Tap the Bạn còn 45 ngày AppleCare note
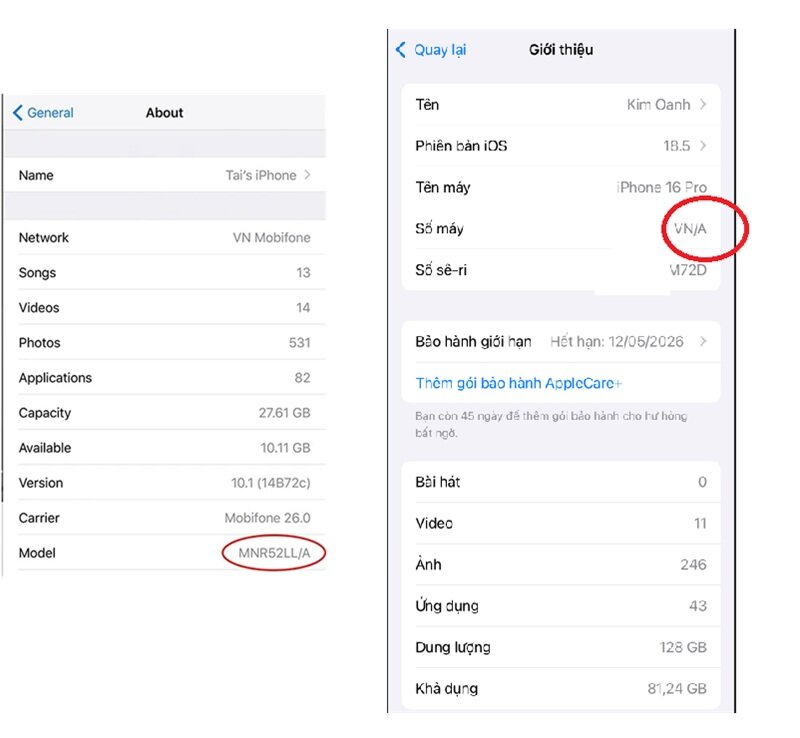Viewport: 800px width, 738px height. [x=551, y=424]
